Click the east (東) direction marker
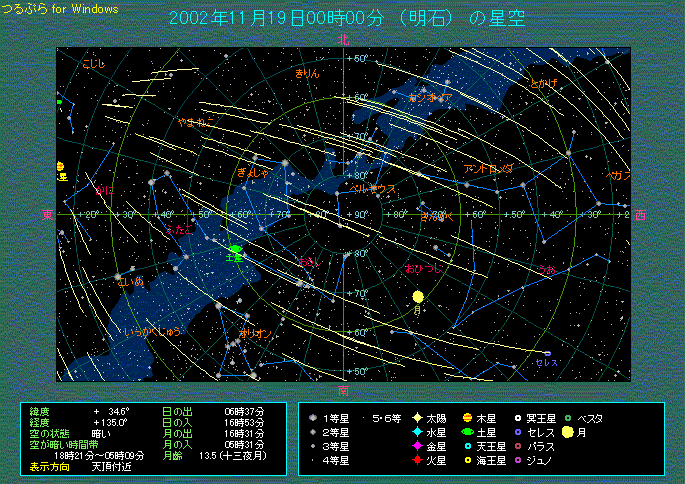685x484 pixels. (x=47, y=214)
